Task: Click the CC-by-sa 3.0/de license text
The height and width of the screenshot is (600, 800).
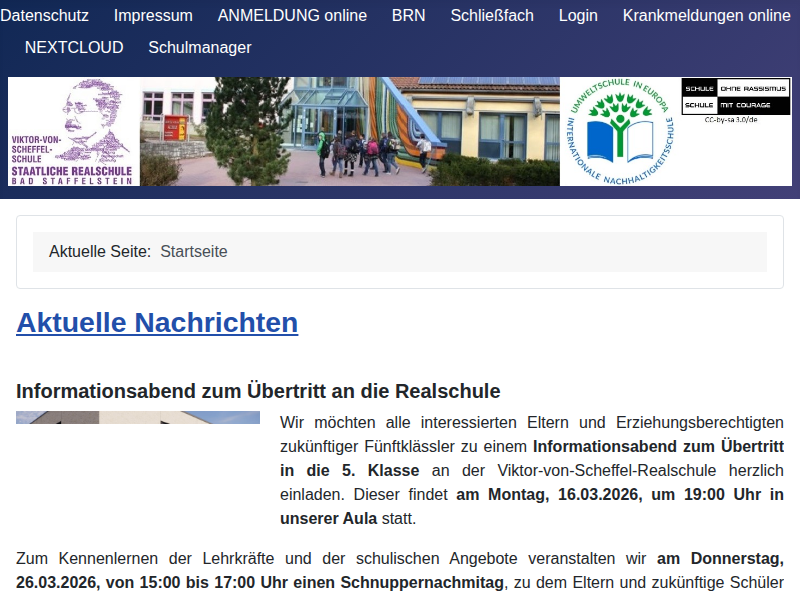Action: (x=731, y=119)
